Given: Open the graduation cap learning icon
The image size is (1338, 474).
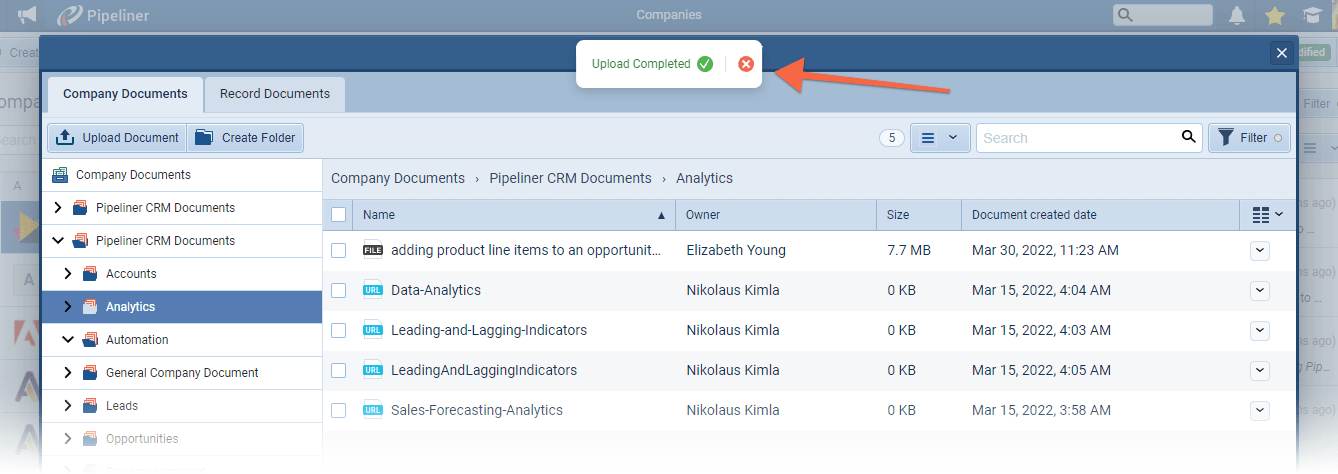Looking at the screenshot, I should (1311, 15).
